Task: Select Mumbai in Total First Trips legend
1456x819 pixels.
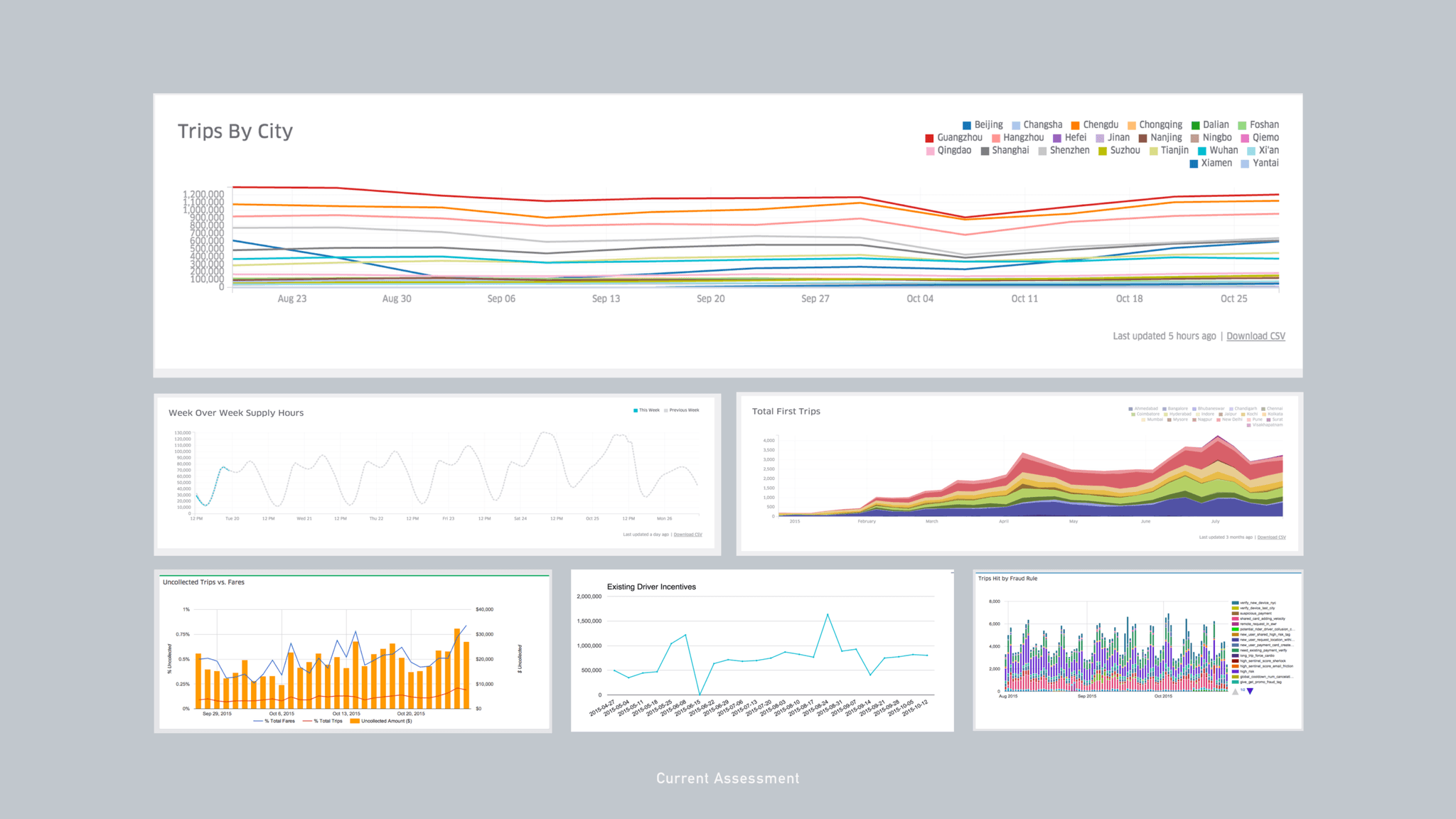Action: [1152, 419]
